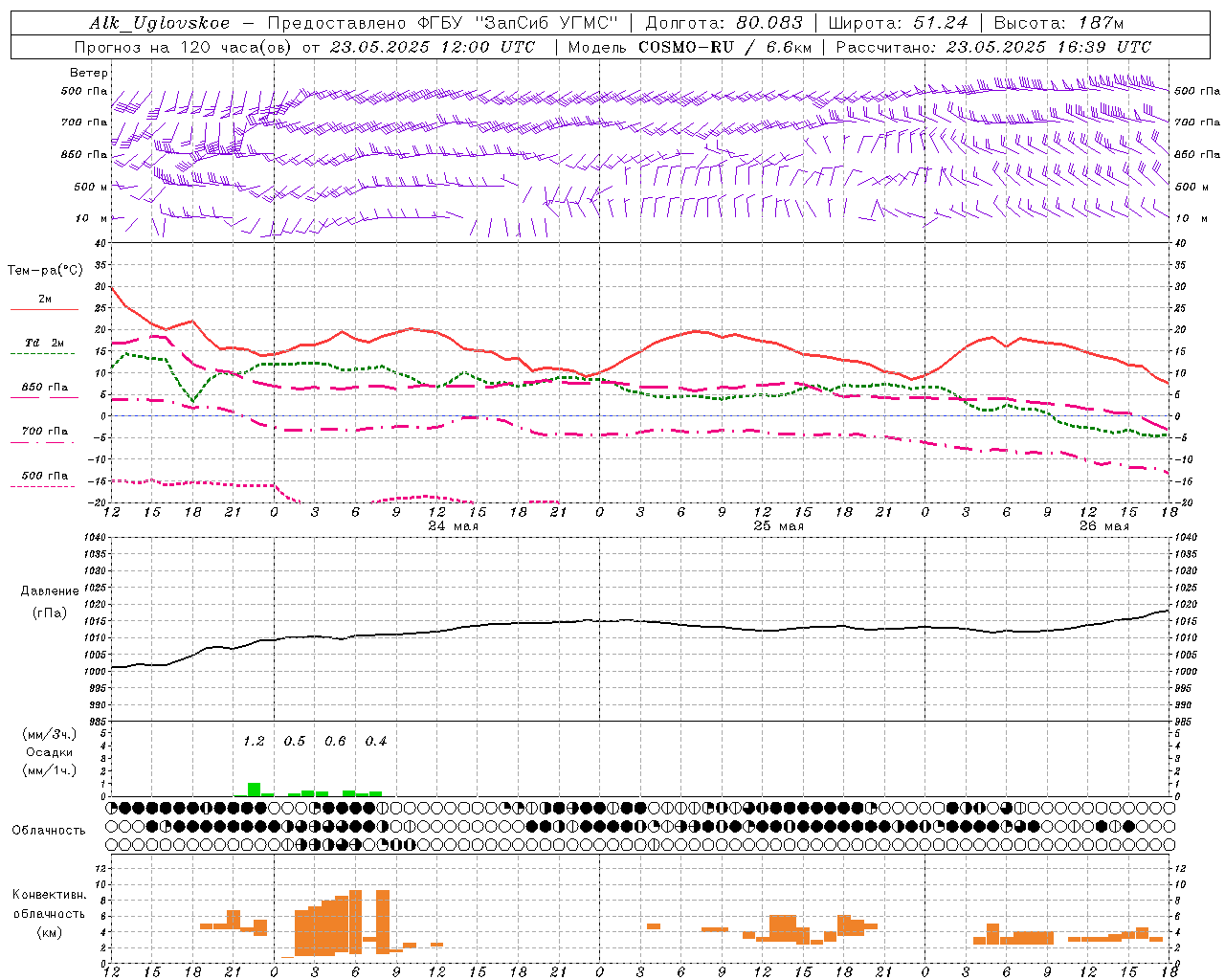The image size is (1225, 980).
Task: Click the solid red 2м legend line
Action: pos(44,310)
